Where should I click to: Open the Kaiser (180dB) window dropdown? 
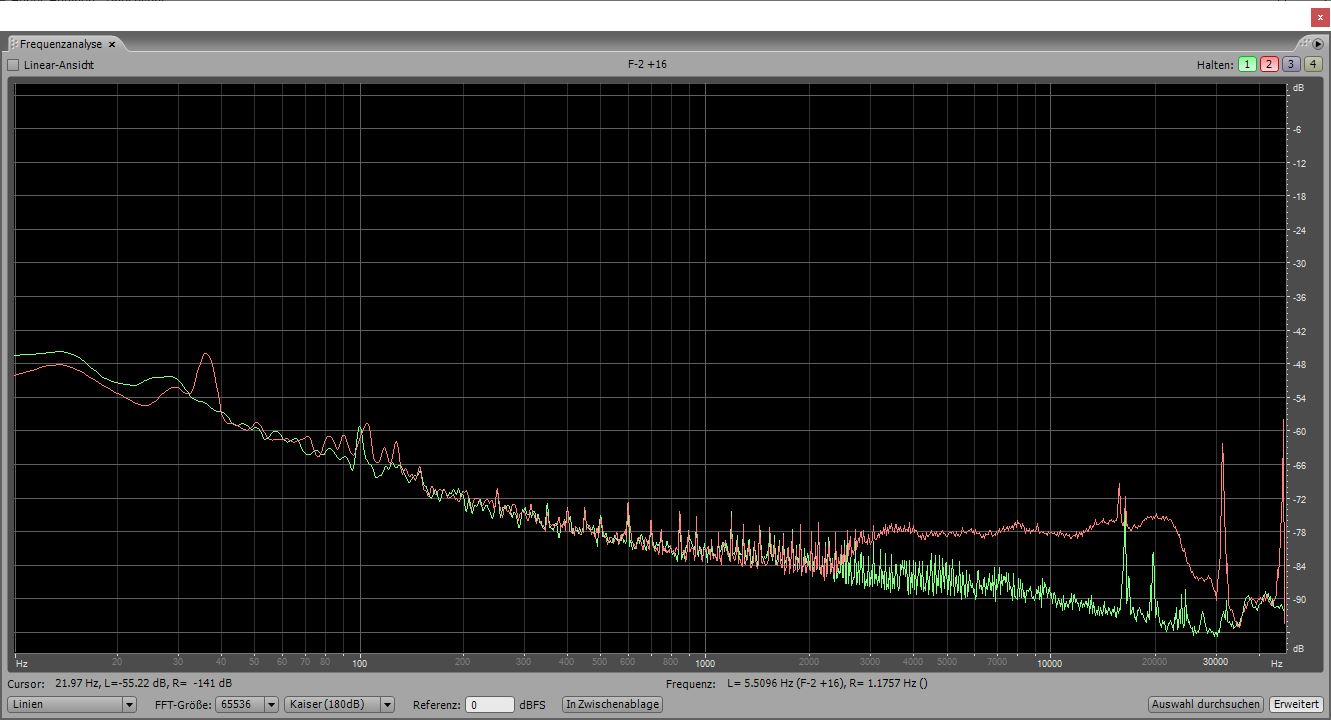(x=339, y=704)
